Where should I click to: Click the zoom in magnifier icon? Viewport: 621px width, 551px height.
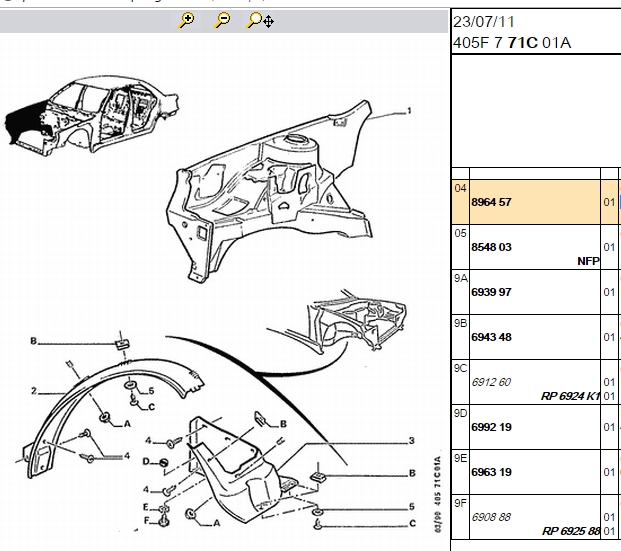(x=186, y=20)
